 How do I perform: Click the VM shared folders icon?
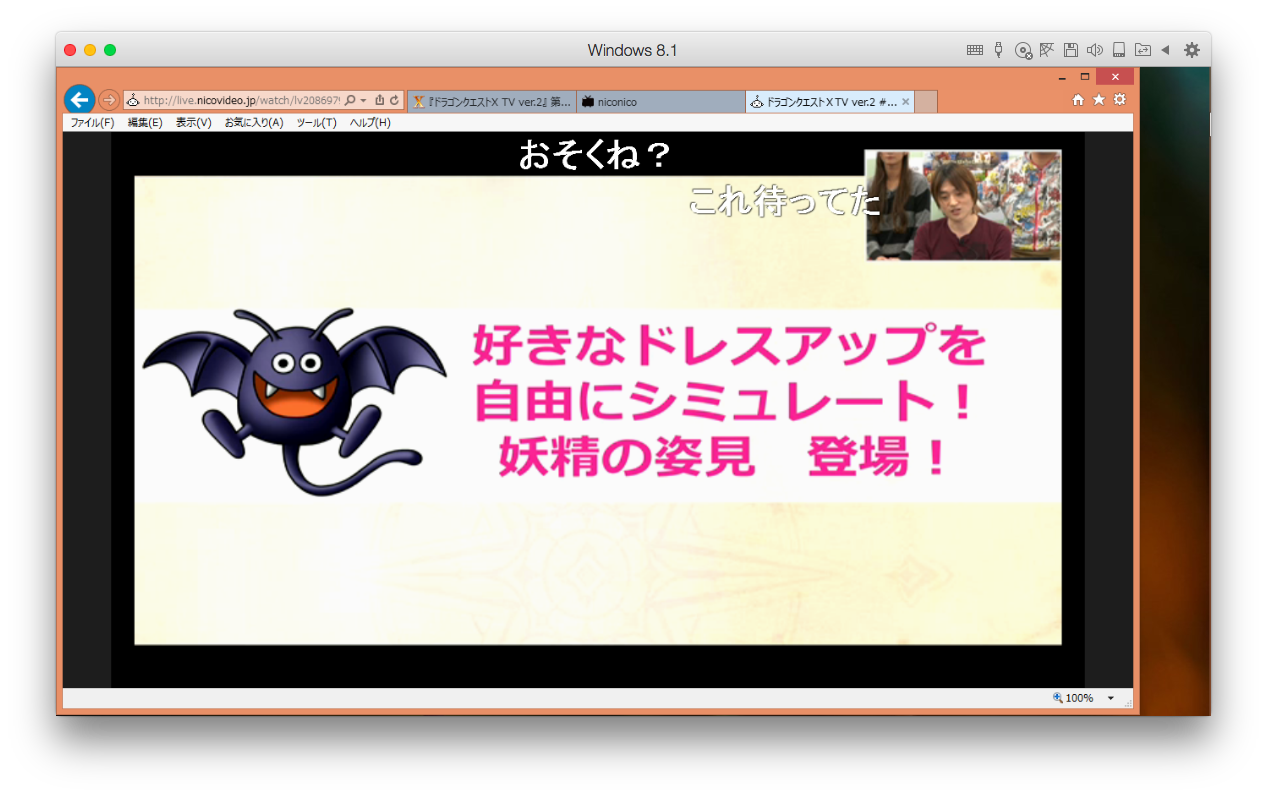(x=1142, y=50)
